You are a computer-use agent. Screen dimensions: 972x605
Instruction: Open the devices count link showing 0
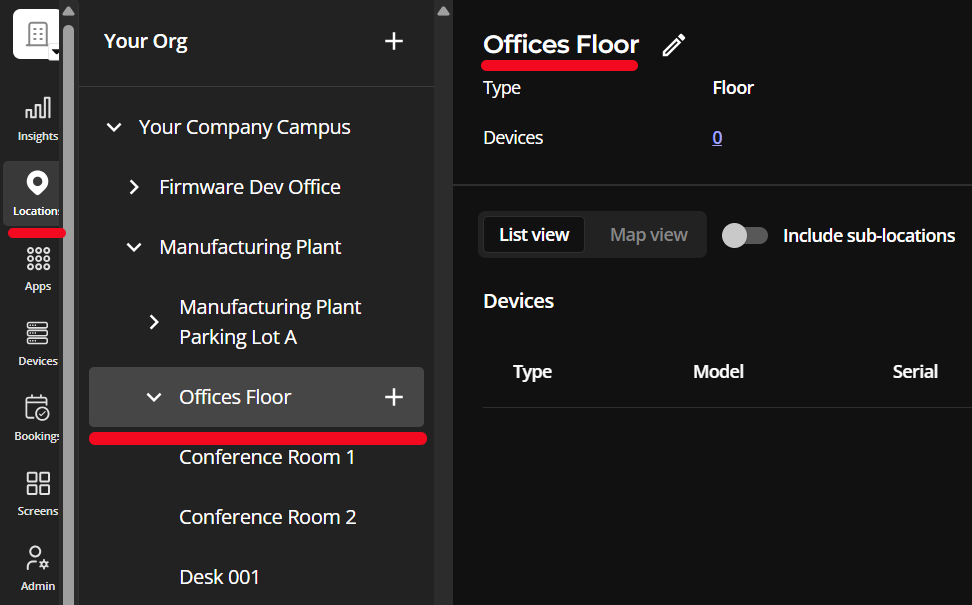coord(717,137)
